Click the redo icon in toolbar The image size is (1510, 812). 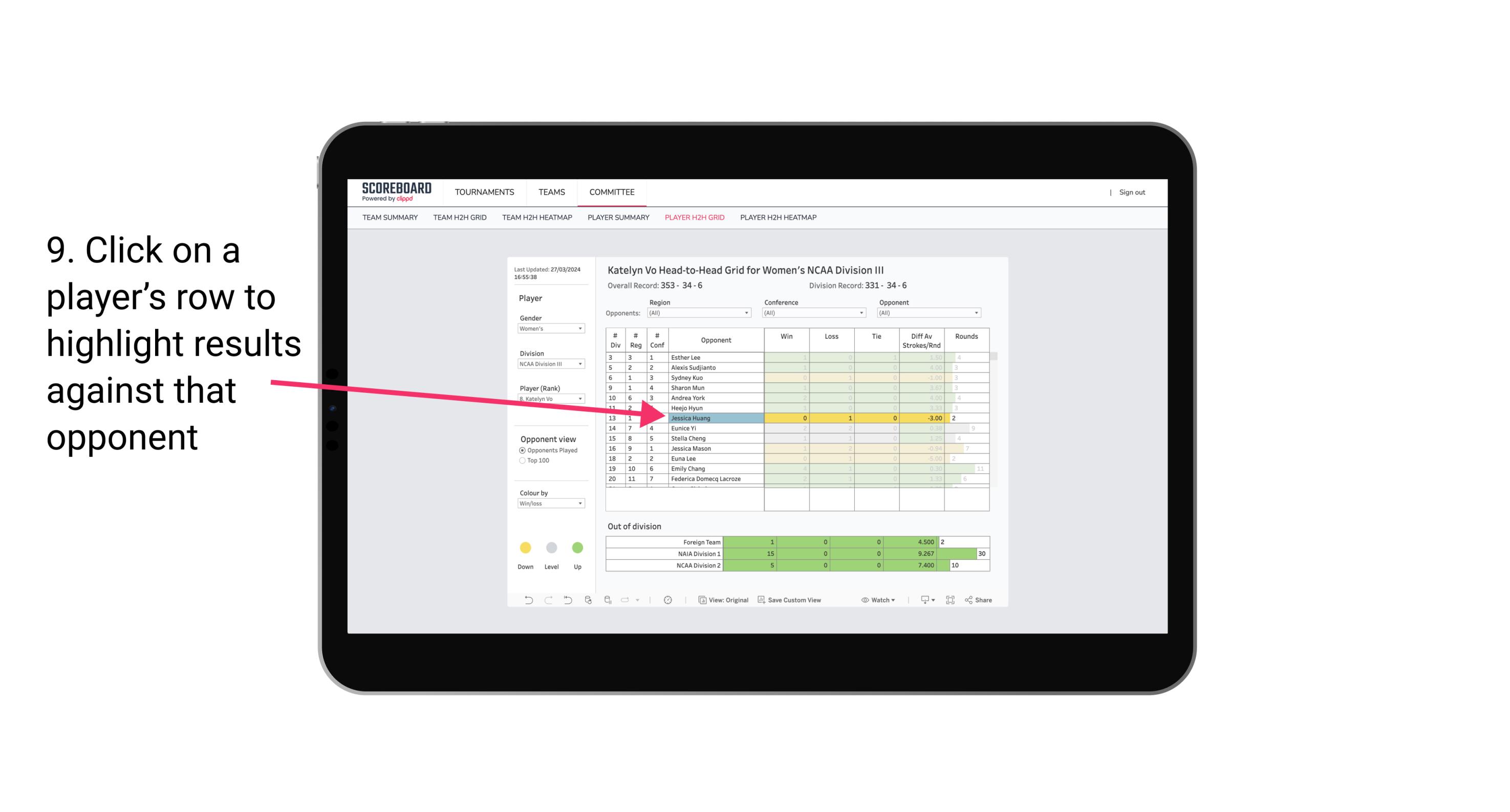point(548,601)
